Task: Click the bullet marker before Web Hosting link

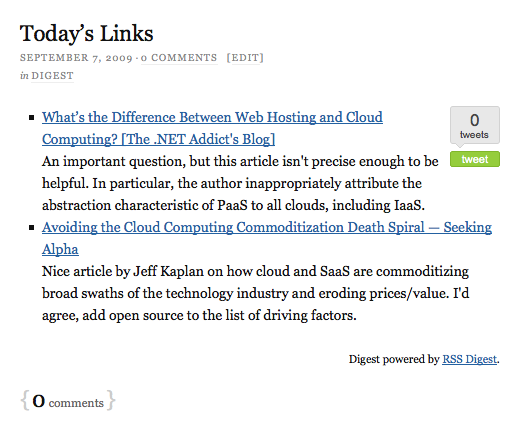Action: (32, 117)
